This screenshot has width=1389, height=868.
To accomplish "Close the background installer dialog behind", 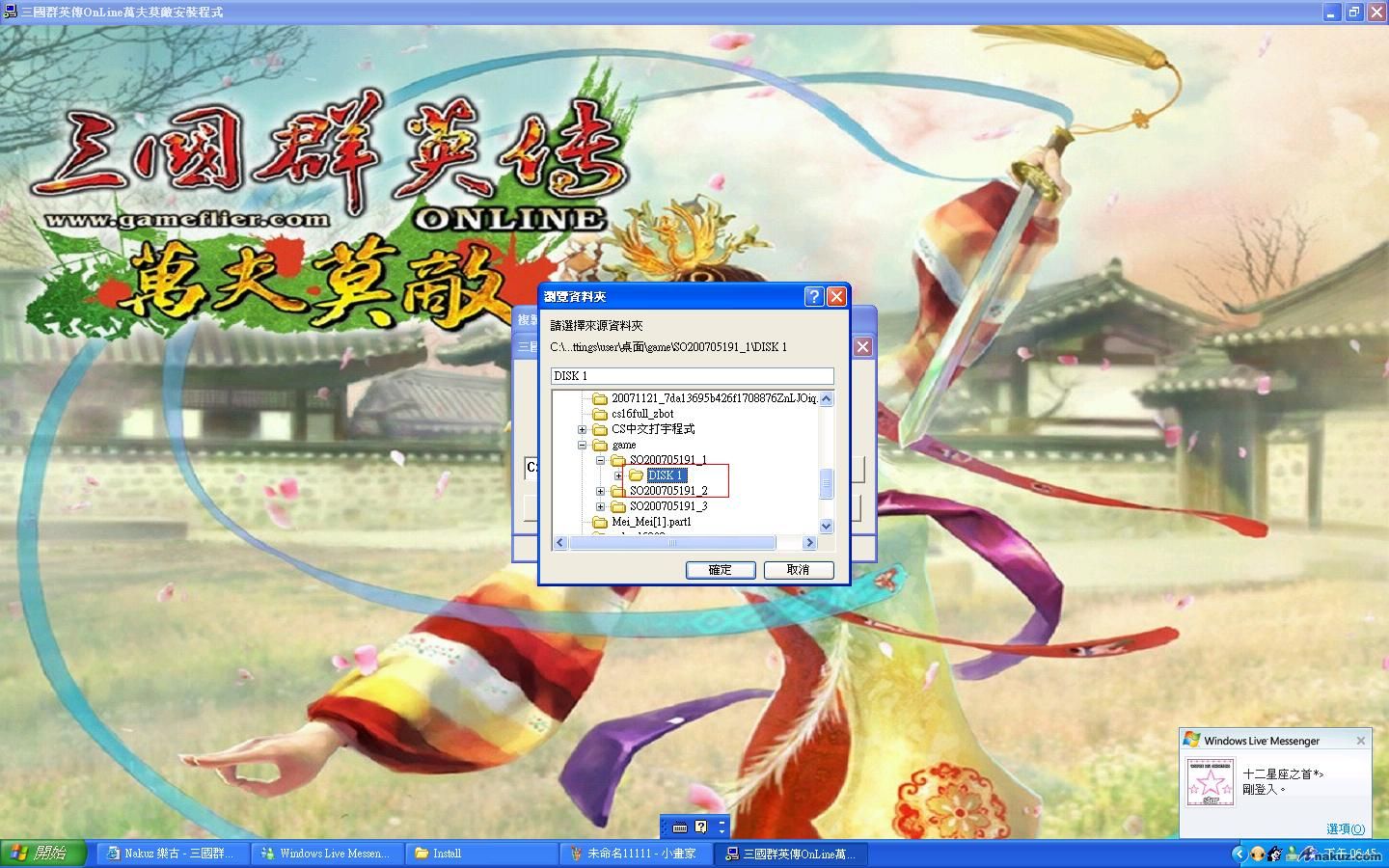I will point(862,346).
